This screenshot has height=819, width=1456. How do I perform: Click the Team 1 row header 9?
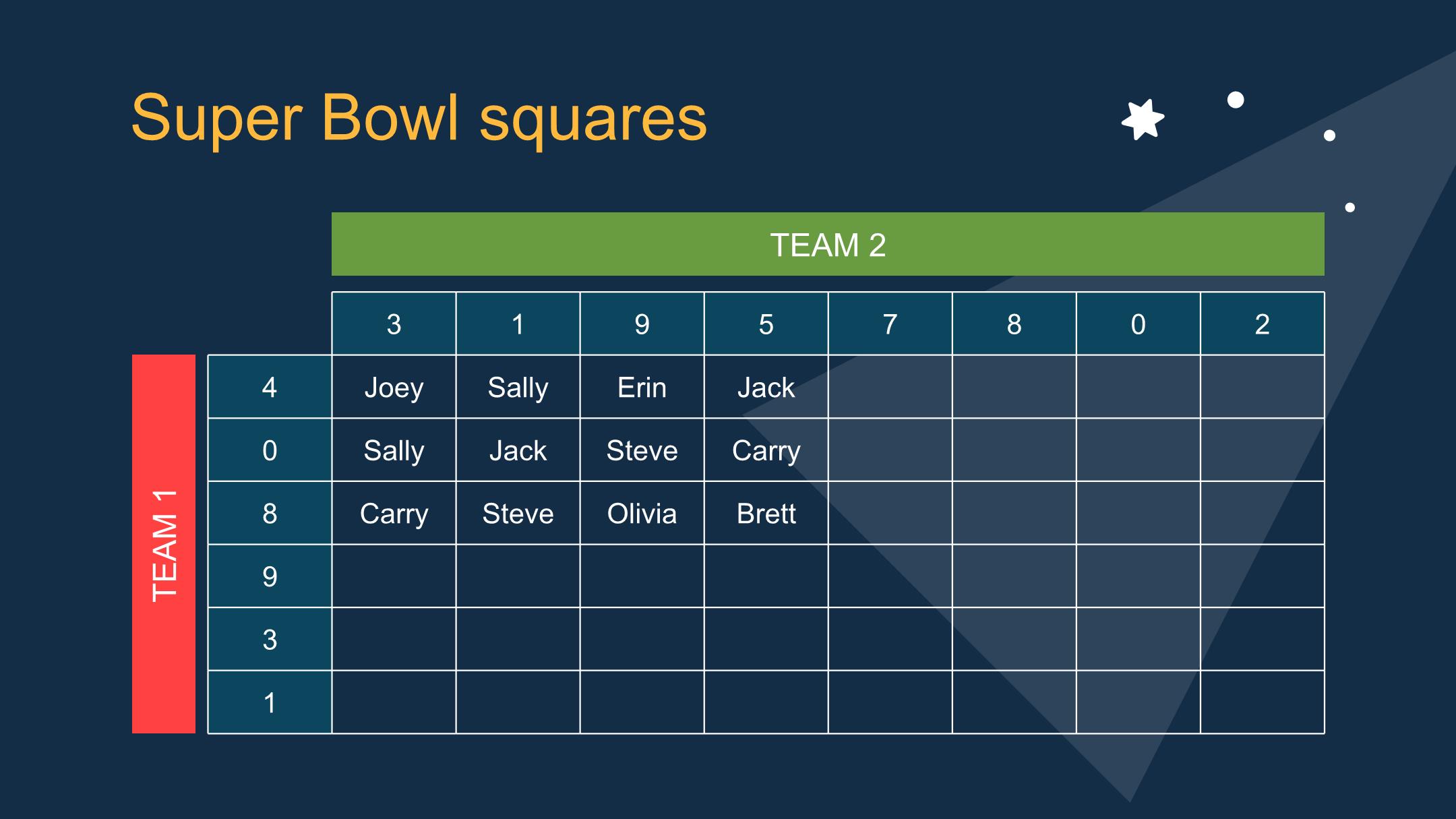tap(270, 576)
